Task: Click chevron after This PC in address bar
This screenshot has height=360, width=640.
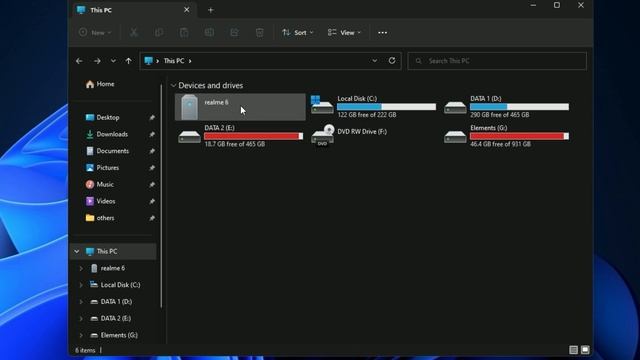Action: pyautogui.click(x=190, y=61)
